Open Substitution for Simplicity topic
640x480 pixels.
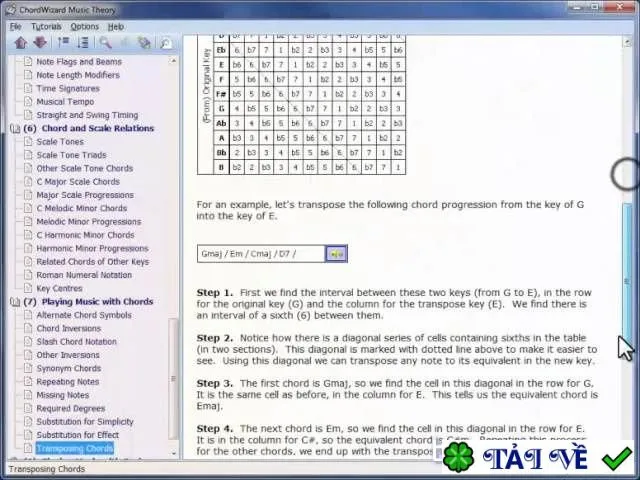85,422
